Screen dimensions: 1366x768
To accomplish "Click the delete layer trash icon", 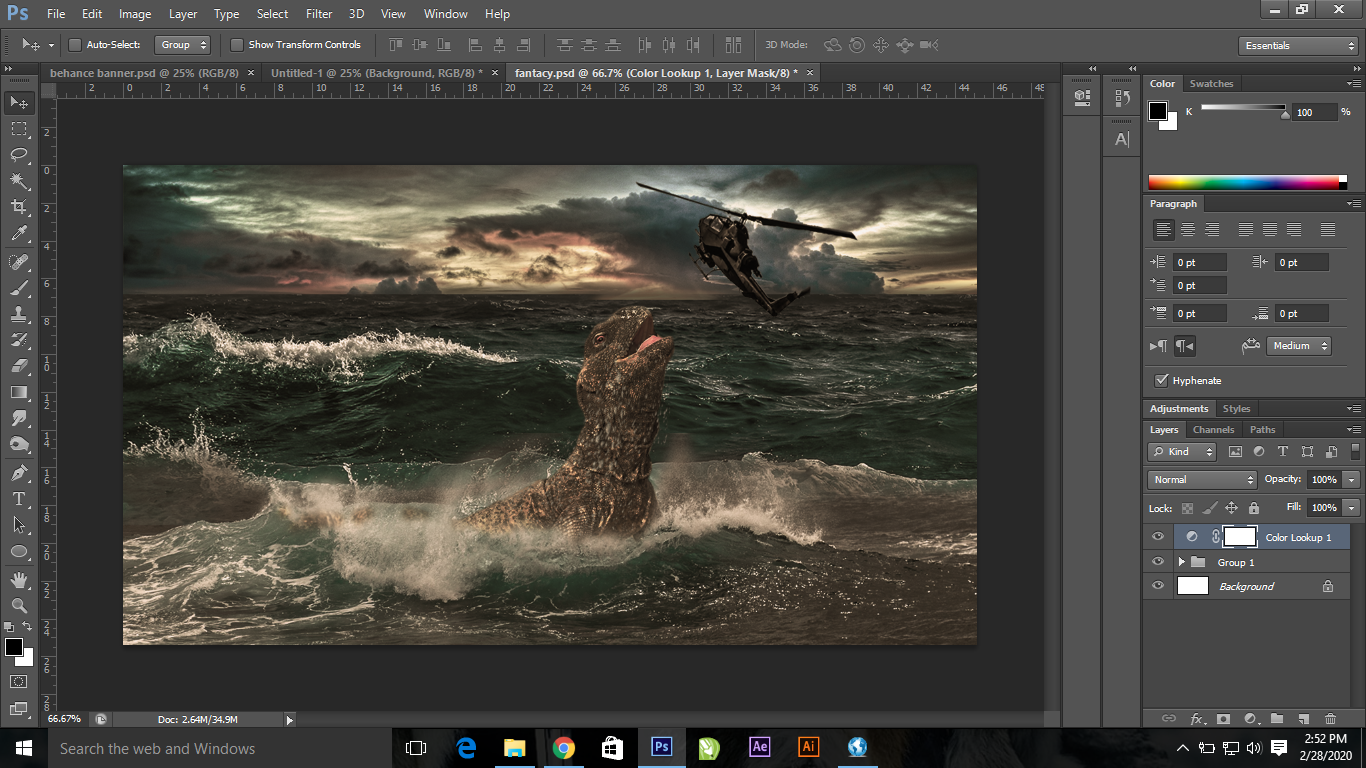I will click(x=1330, y=718).
